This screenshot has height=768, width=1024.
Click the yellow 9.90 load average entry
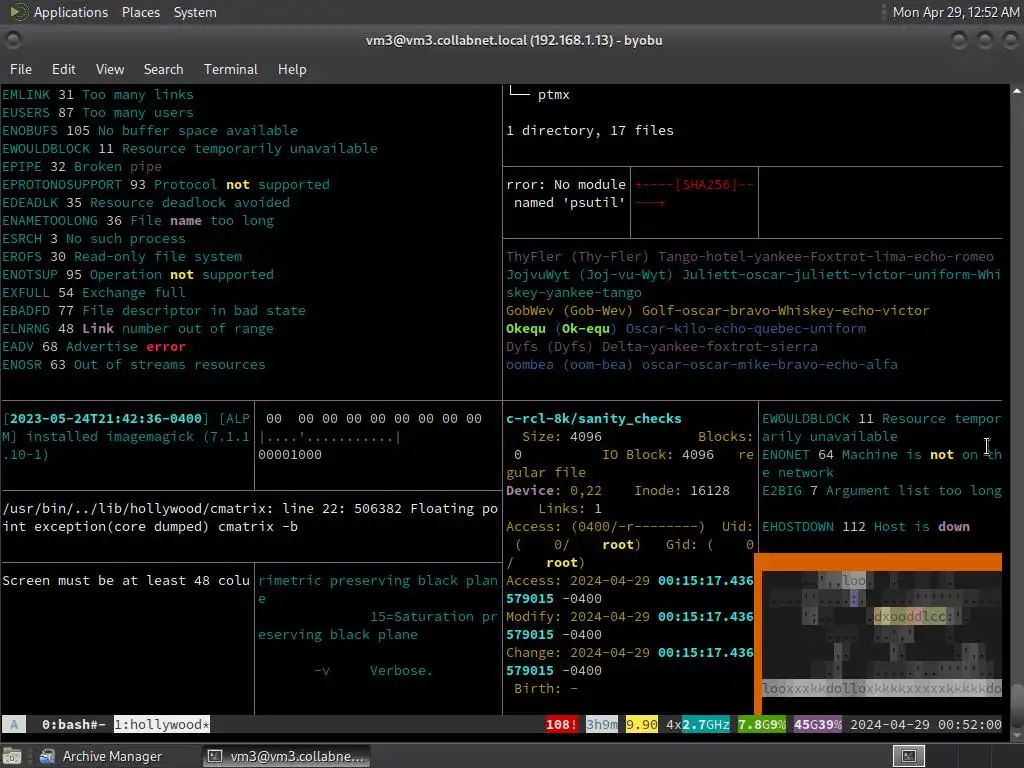[x=641, y=724]
